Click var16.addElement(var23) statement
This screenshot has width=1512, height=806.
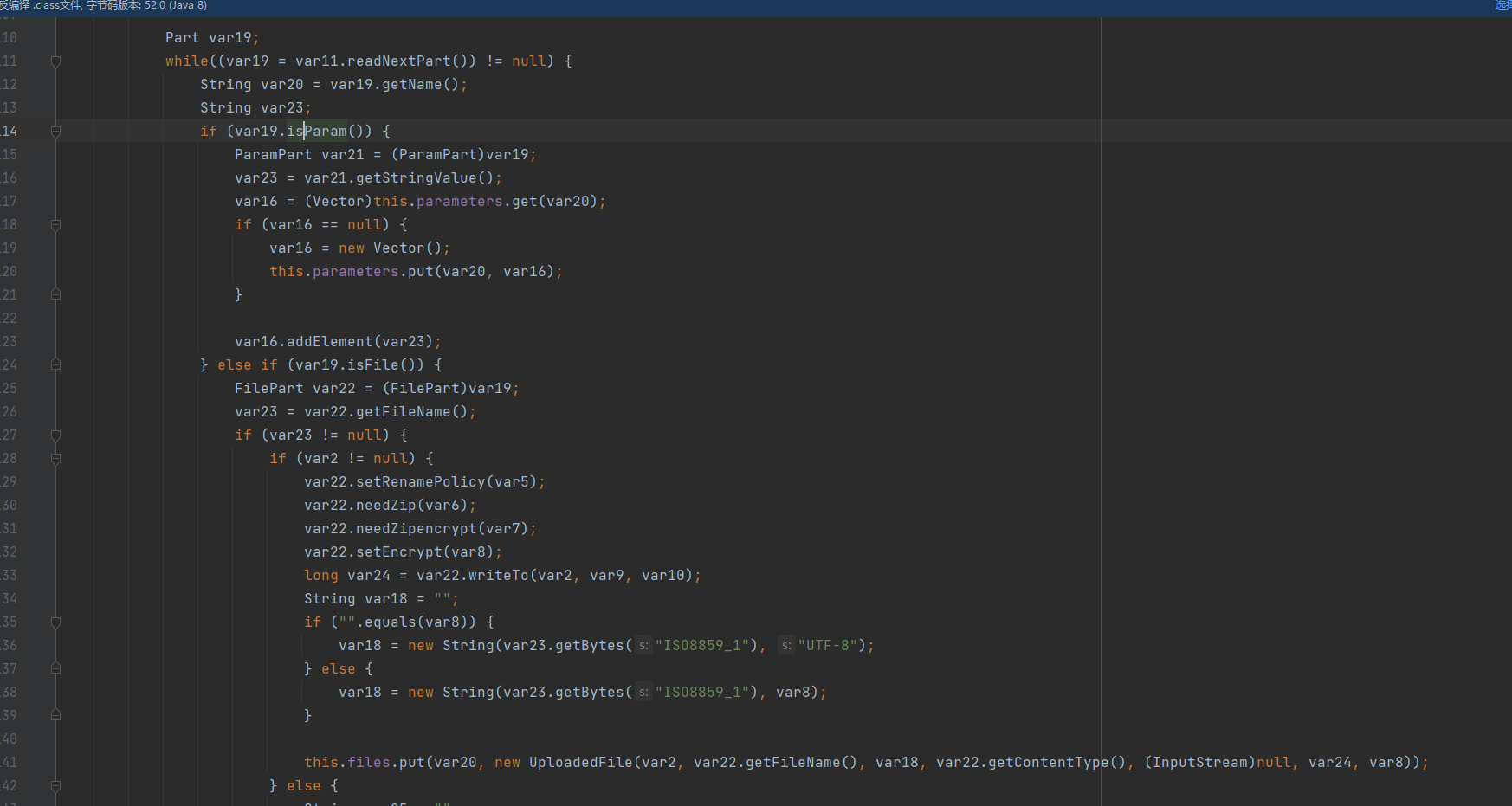[338, 342]
